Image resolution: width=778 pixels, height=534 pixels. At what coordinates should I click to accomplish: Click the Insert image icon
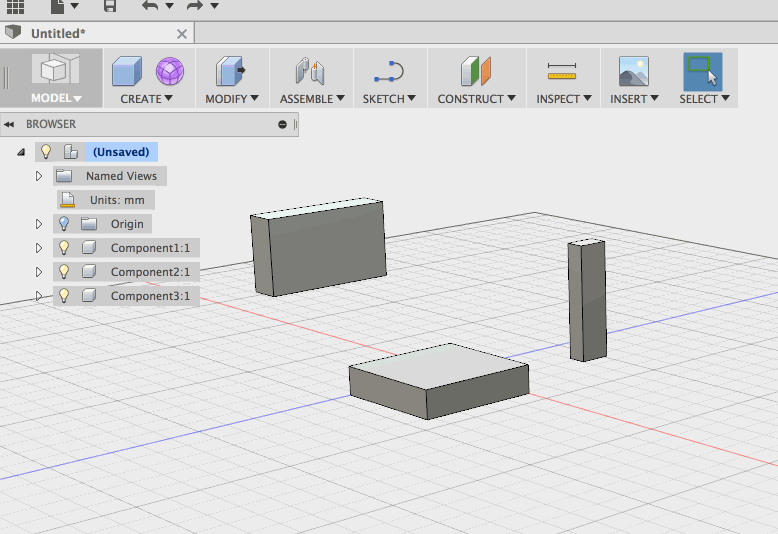[634, 71]
